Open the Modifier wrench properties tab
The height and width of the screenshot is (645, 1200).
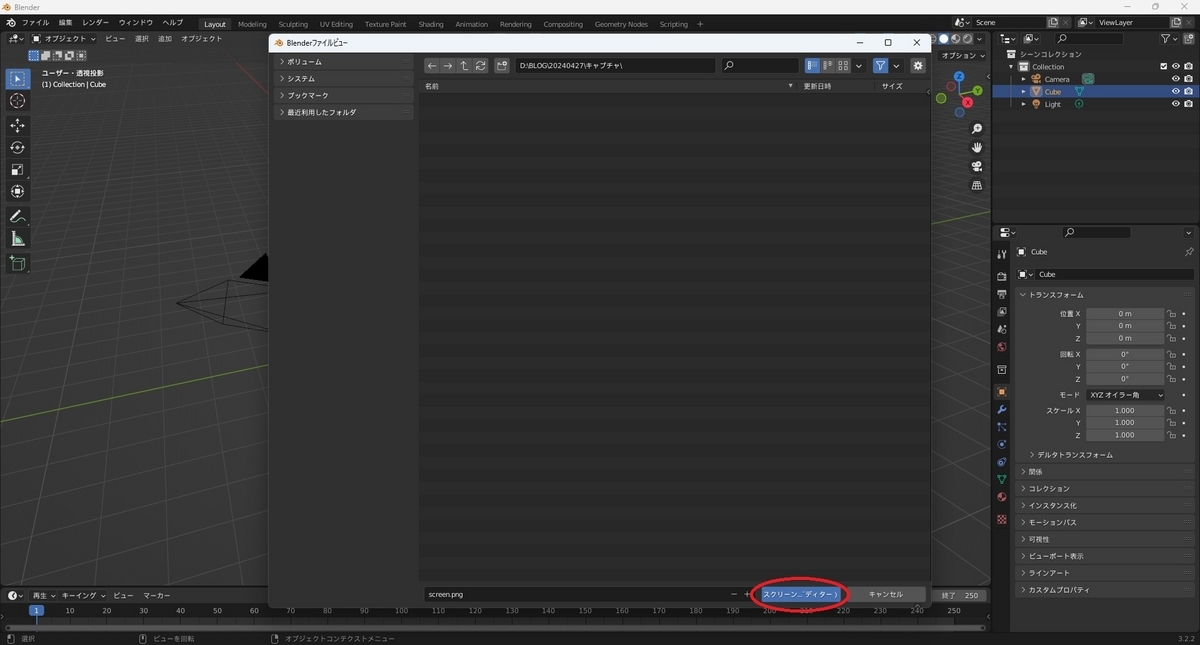point(1002,410)
